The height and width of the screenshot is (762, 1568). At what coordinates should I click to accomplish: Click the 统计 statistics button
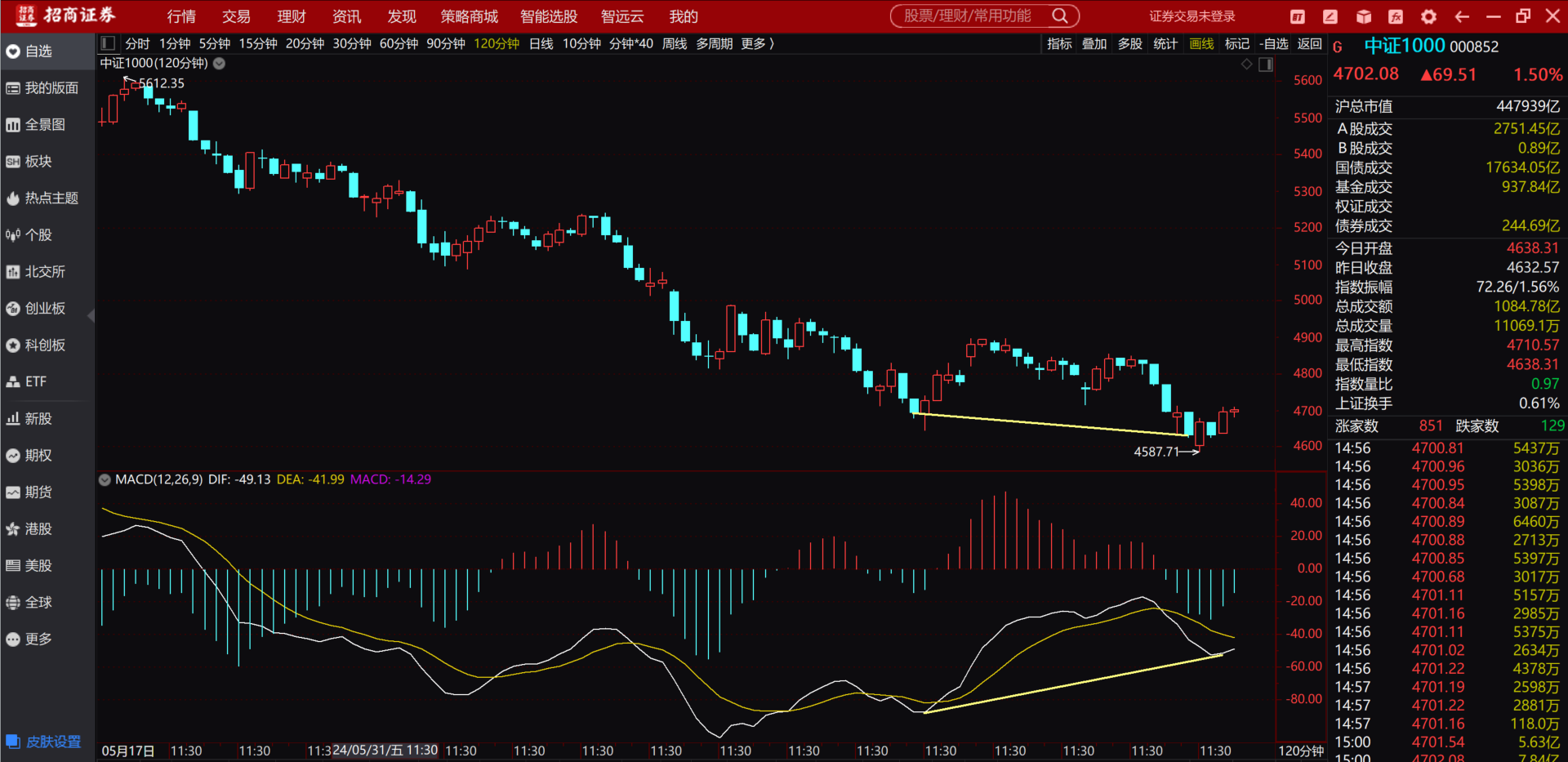point(1165,43)
